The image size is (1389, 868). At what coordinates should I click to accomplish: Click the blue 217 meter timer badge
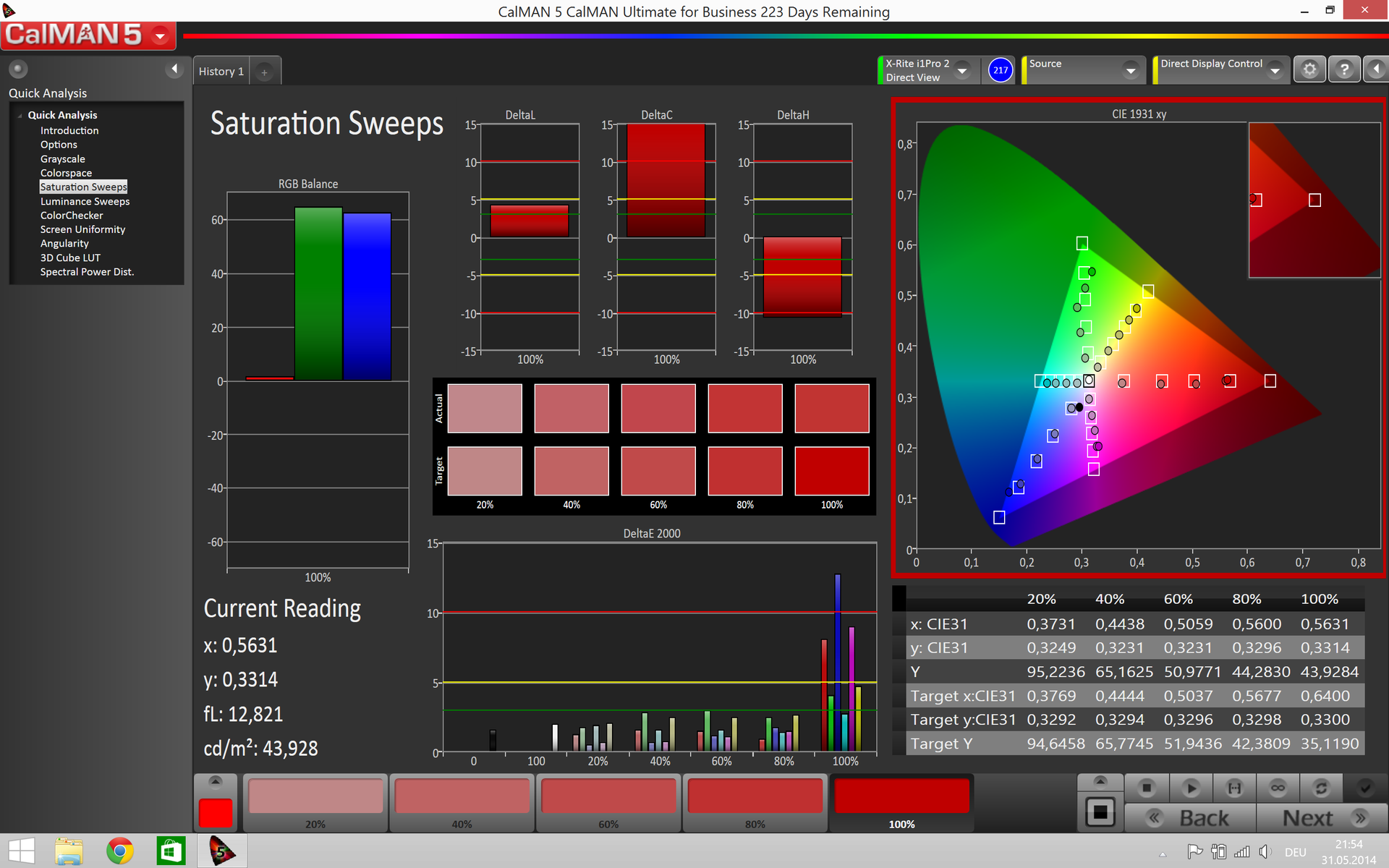(1001, 70)
